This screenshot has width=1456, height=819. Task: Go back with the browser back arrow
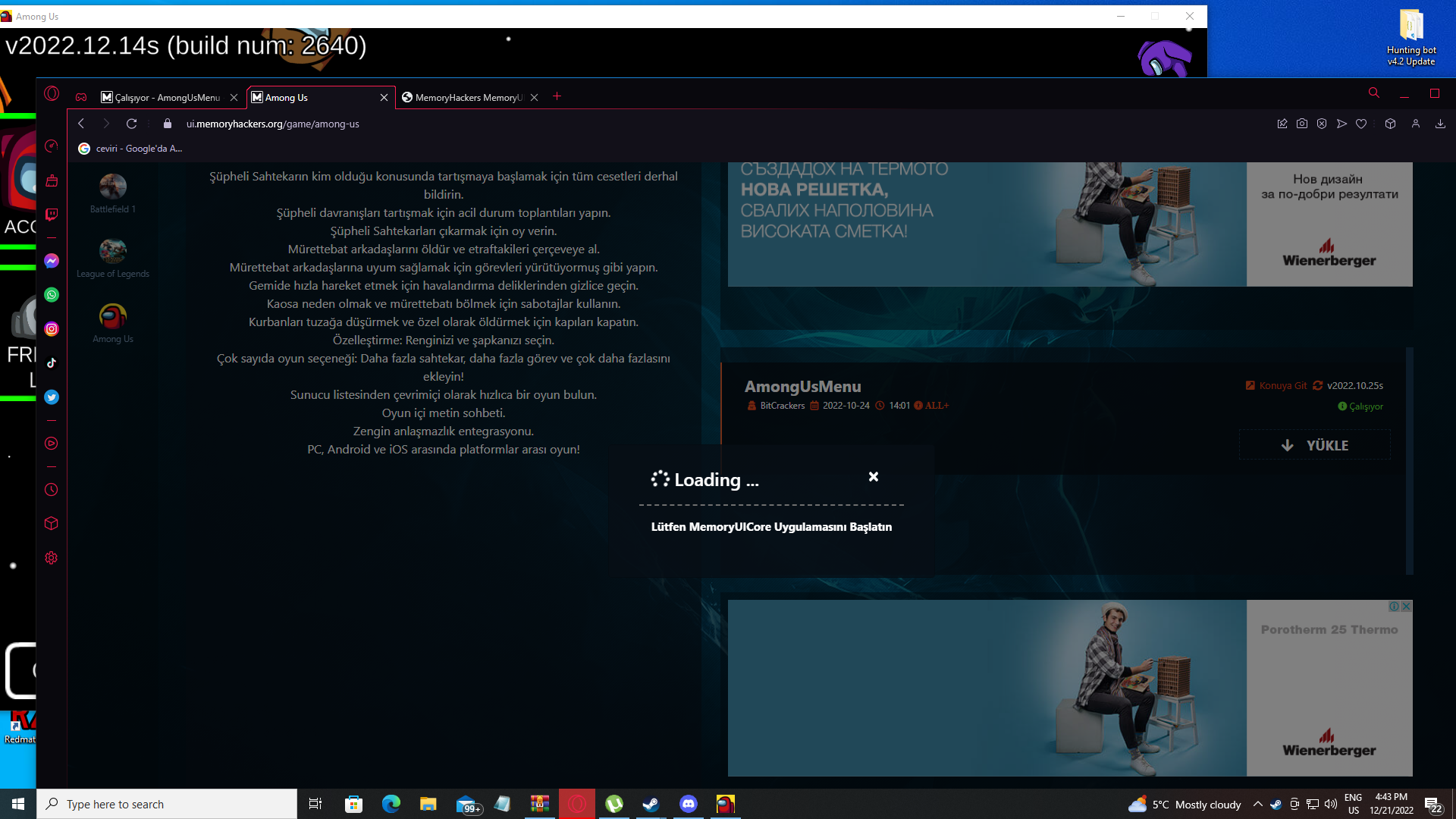click(81, 124)
